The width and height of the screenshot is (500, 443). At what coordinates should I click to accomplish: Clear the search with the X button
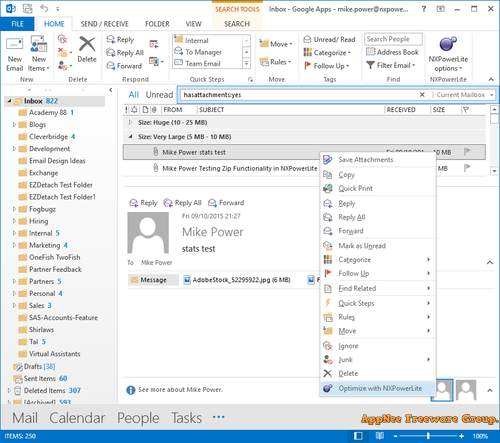[x=422, y=95]
